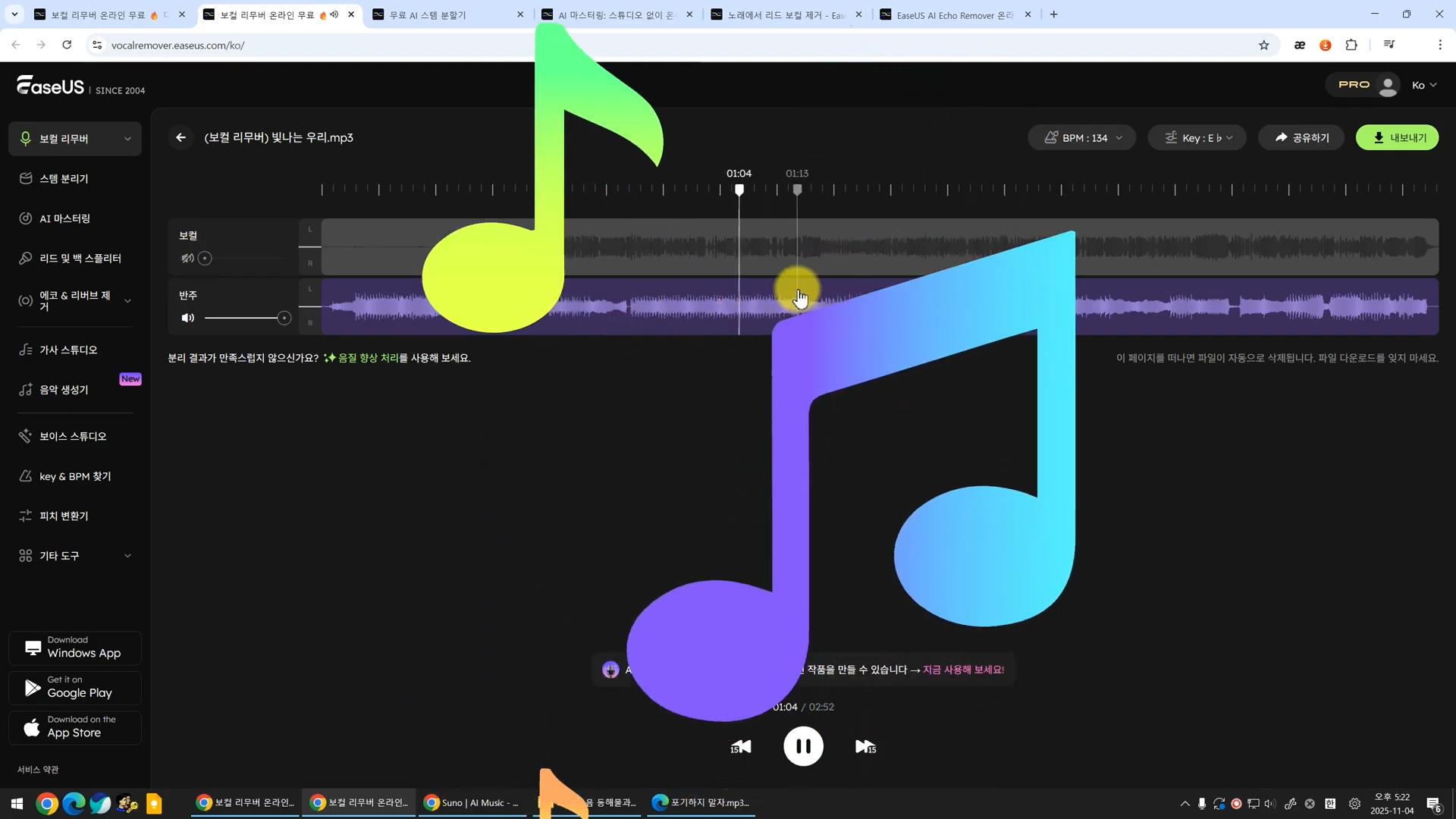Viewport: 1456px width, 819px height.
Task: Open the Key : E♭ dropdown
Action: click(1197, 138)
